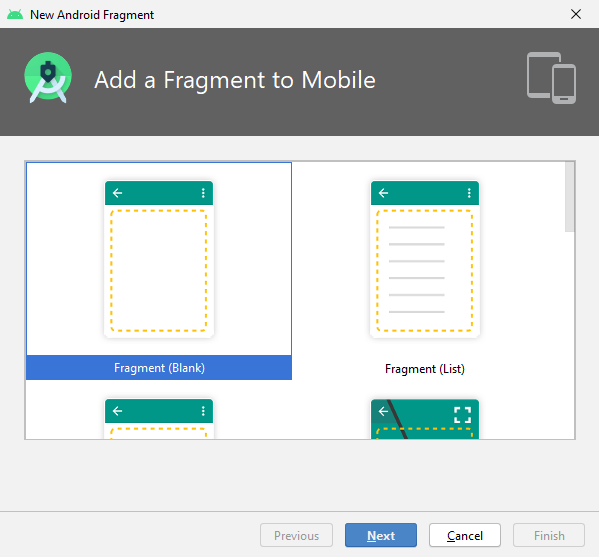Choose the partially visible bottom-left fragment template
599x557 pixels.
coord(159,419)
